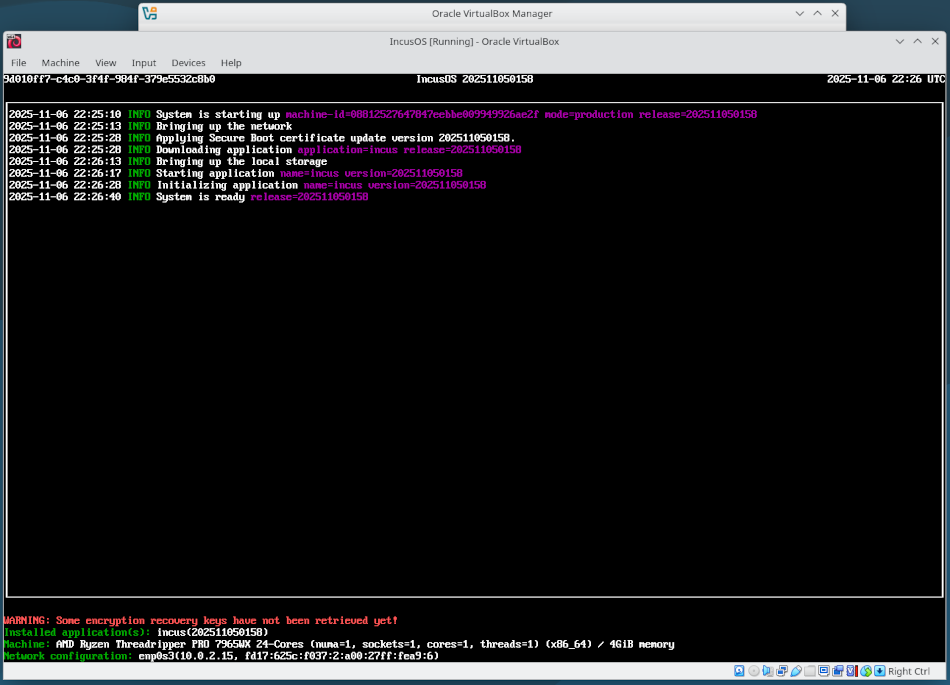Open the Devices menu

coord(188,62)
